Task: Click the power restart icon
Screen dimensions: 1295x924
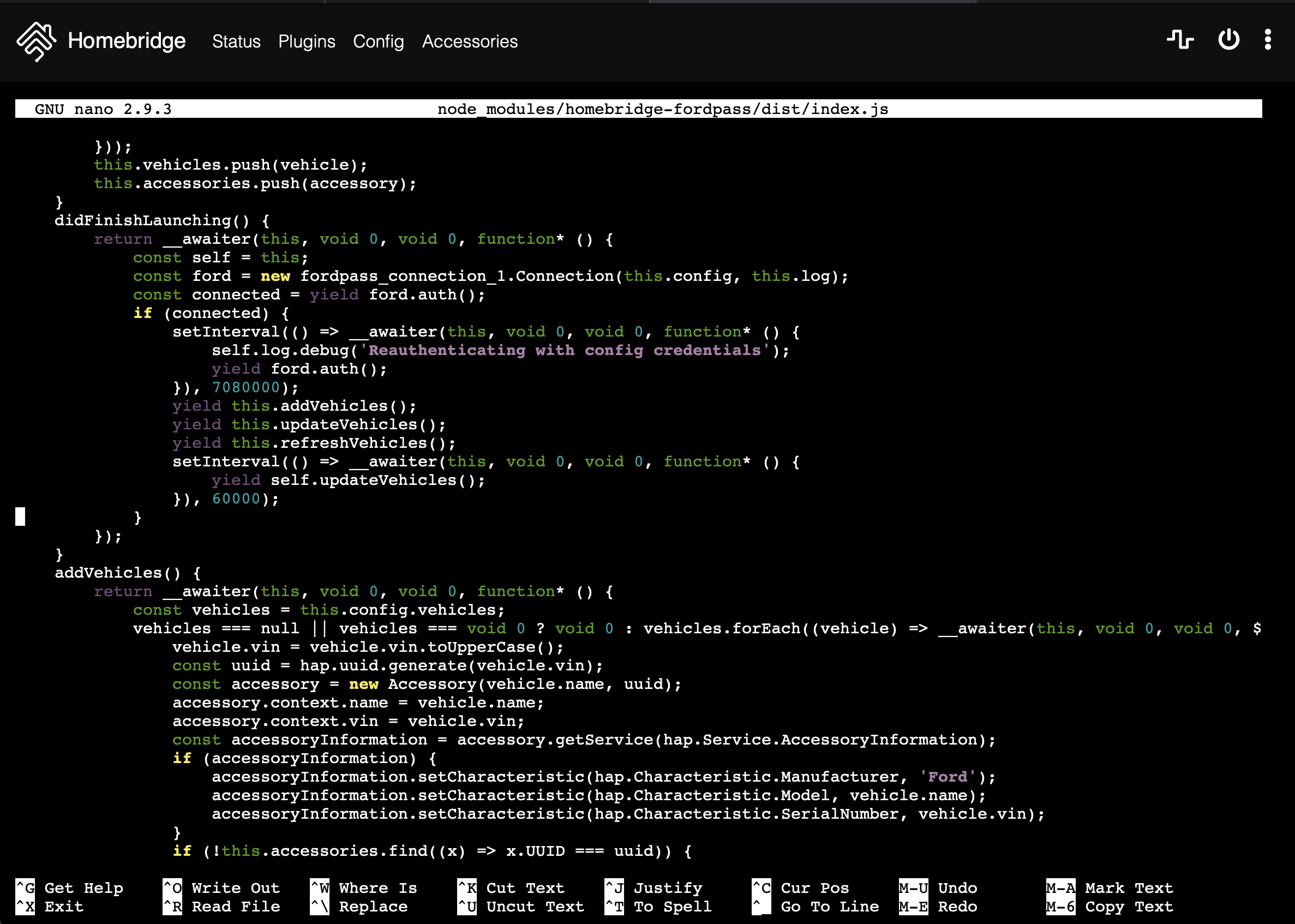Action: [1228, 40]
